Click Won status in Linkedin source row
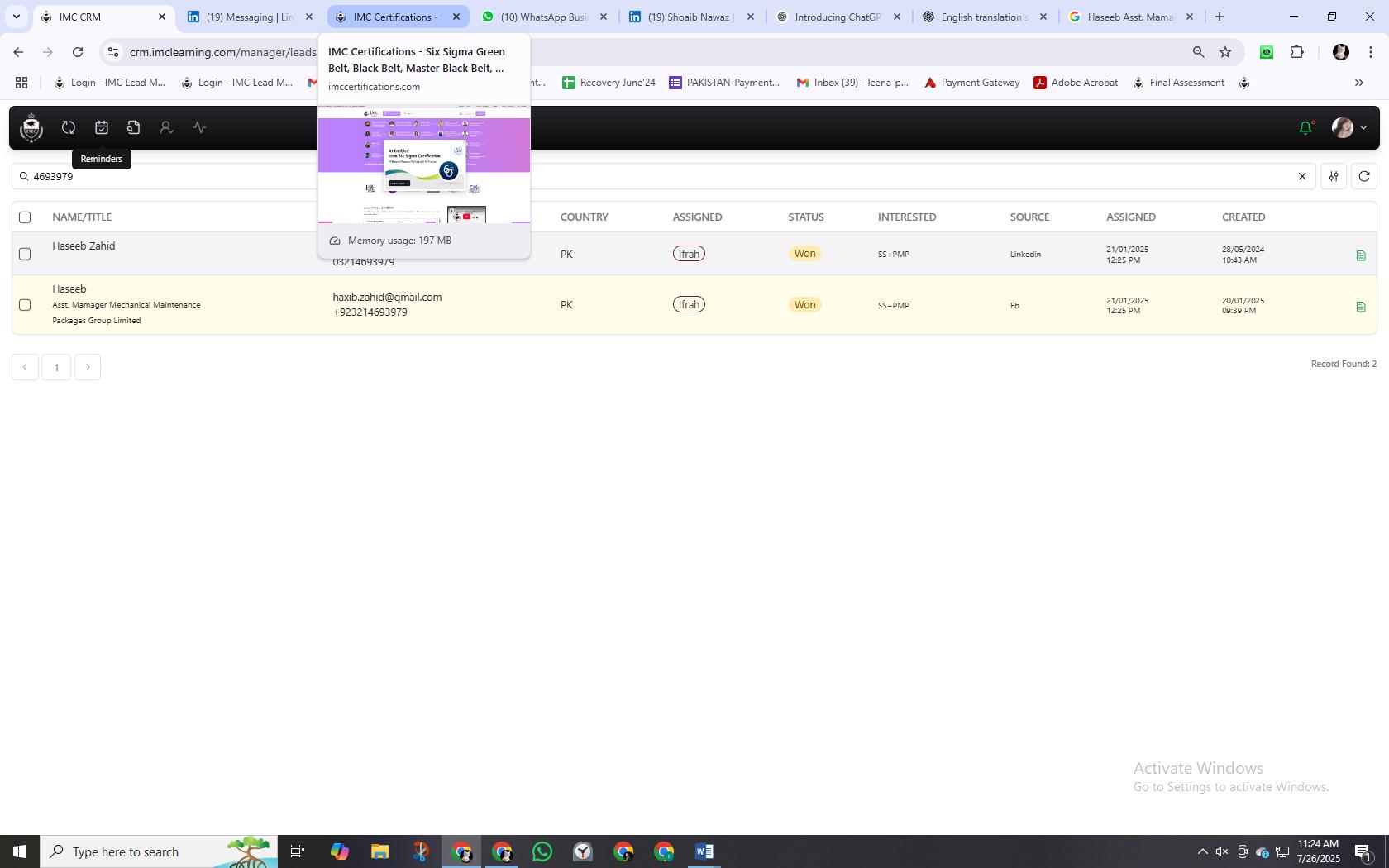The height and width of the screenshot is (868, 1389). pos(804,254)
